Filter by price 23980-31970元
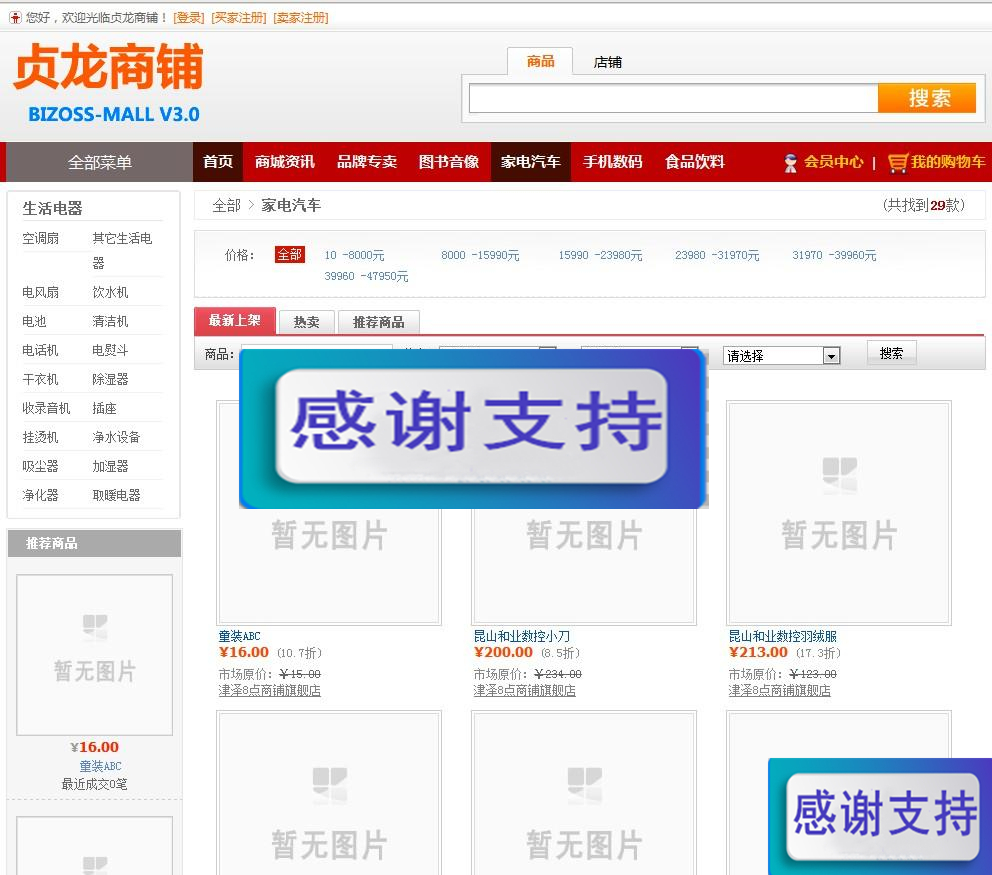 click(x=717, y=255)
